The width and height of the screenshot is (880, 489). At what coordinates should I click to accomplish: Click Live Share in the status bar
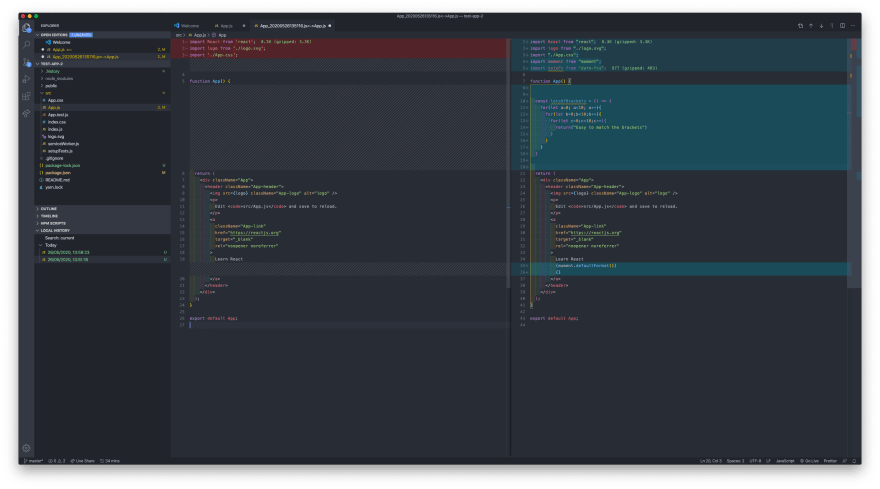(x=82, y=461)
